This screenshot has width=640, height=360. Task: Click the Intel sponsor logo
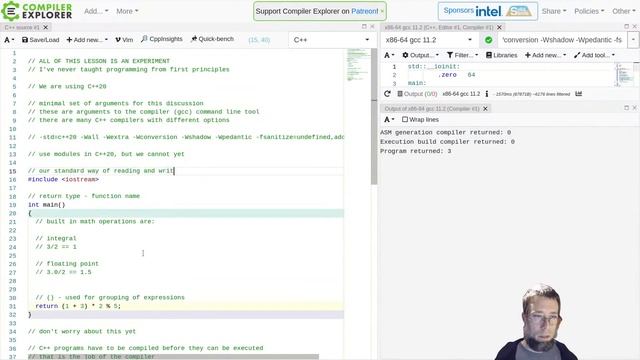click(489, 11)
